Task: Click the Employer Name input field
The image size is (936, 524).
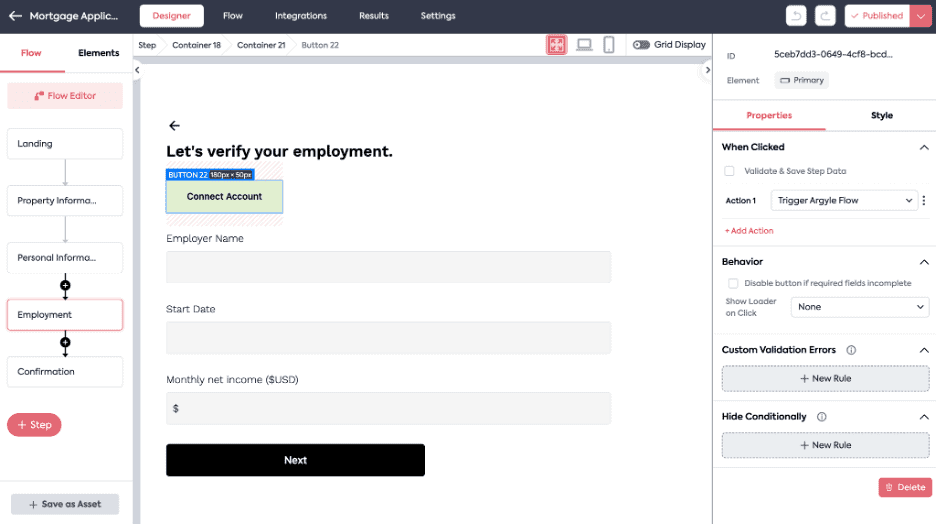Action: coord(389,267)
